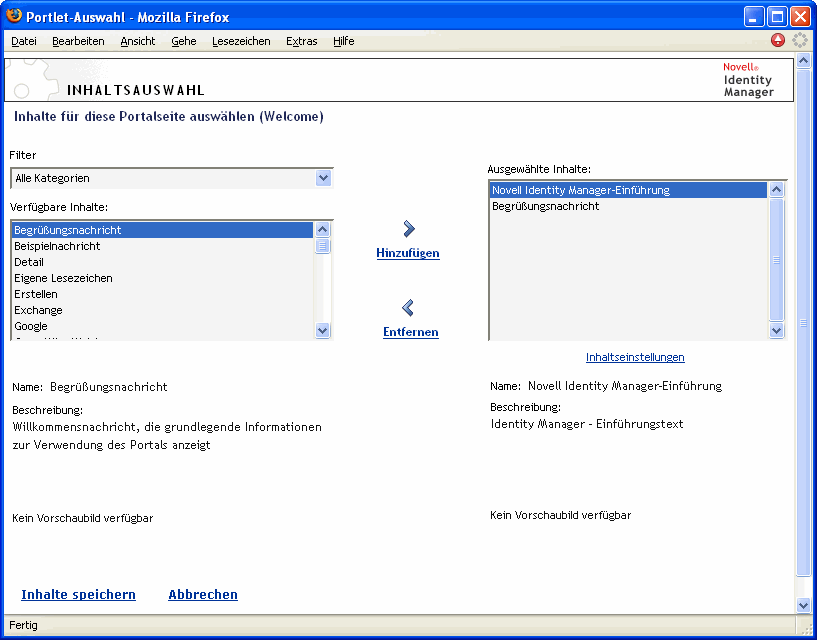
Task: Click the Novell Identity Manager logo
Action: 748,80
